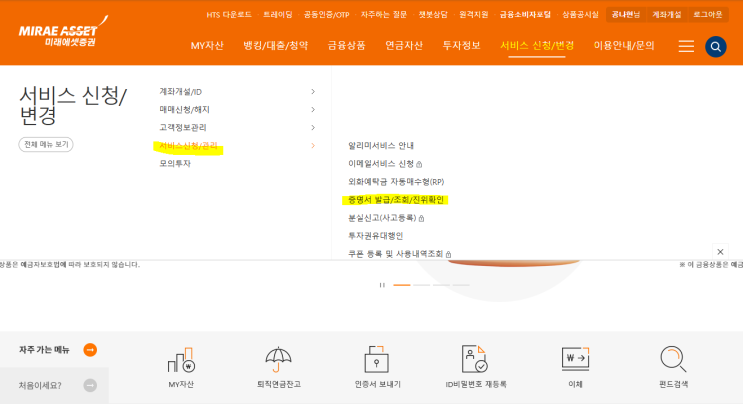Click 자주하는 질문 in the top bar
The width and height of the screenshot is (743, 404).
click(384, 15)
